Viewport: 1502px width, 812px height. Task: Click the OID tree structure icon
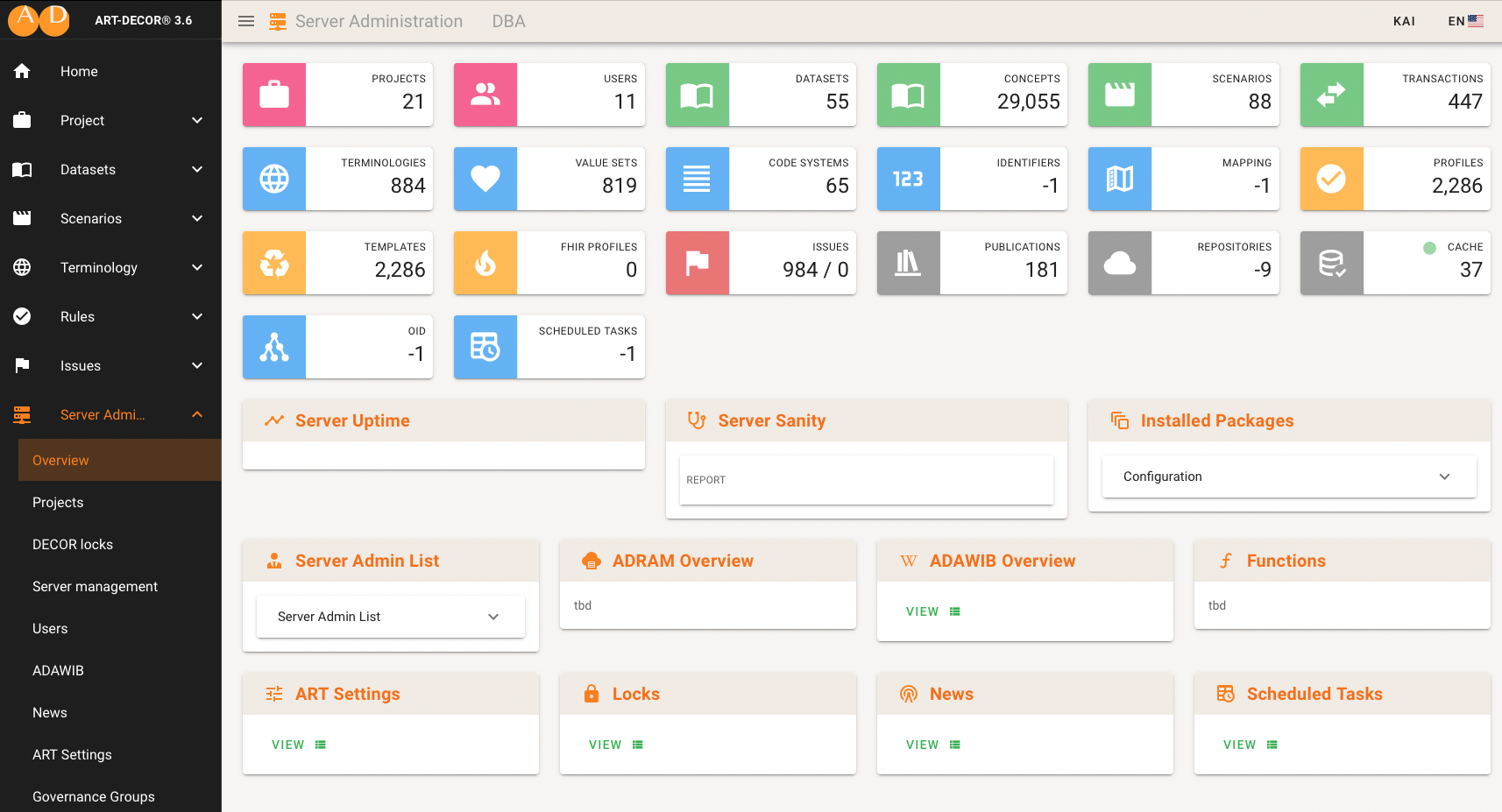pyautogui.click(x=274, y=347)
